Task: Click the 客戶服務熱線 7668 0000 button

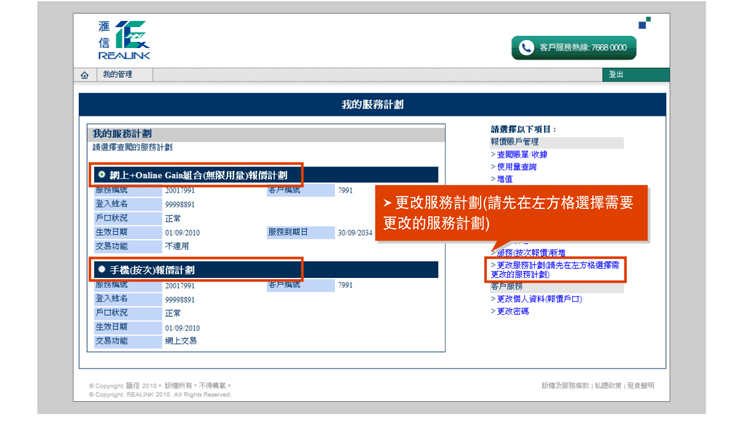Action: coord(574,47)
